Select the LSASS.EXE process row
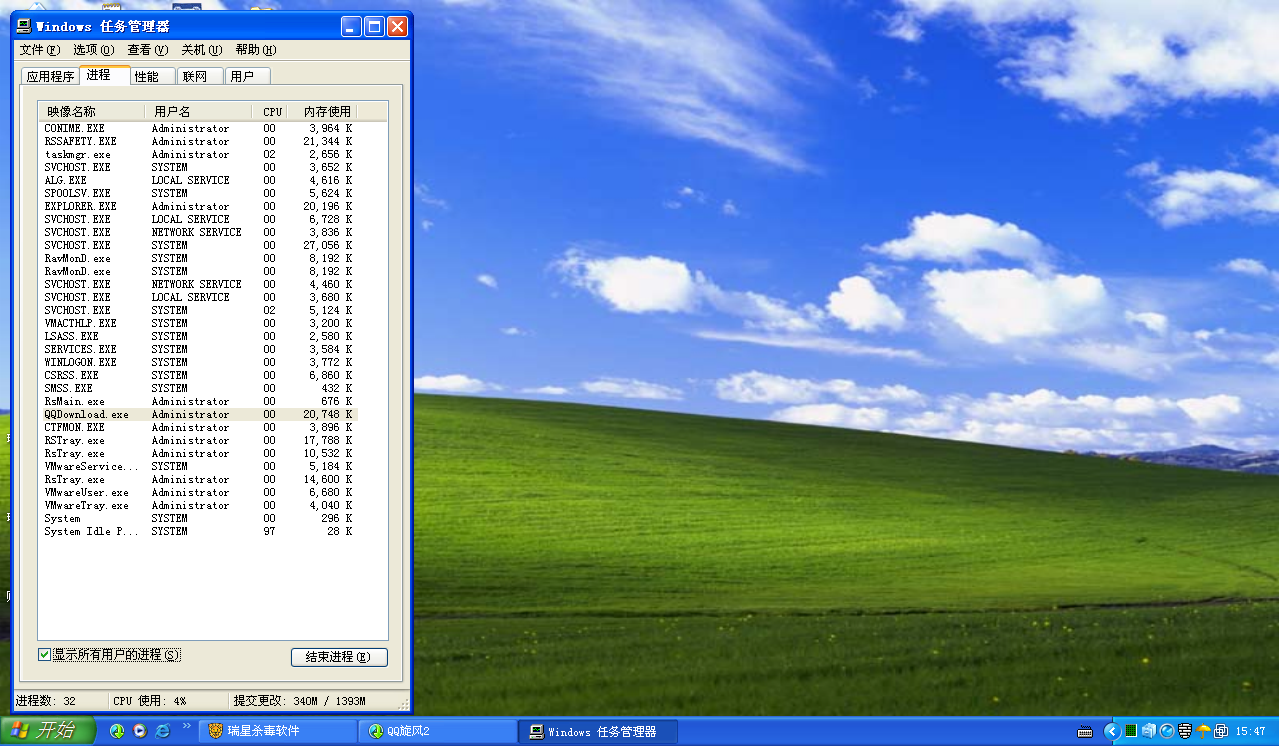Viewport: 1279px width, 746px height. coord(198,336)
